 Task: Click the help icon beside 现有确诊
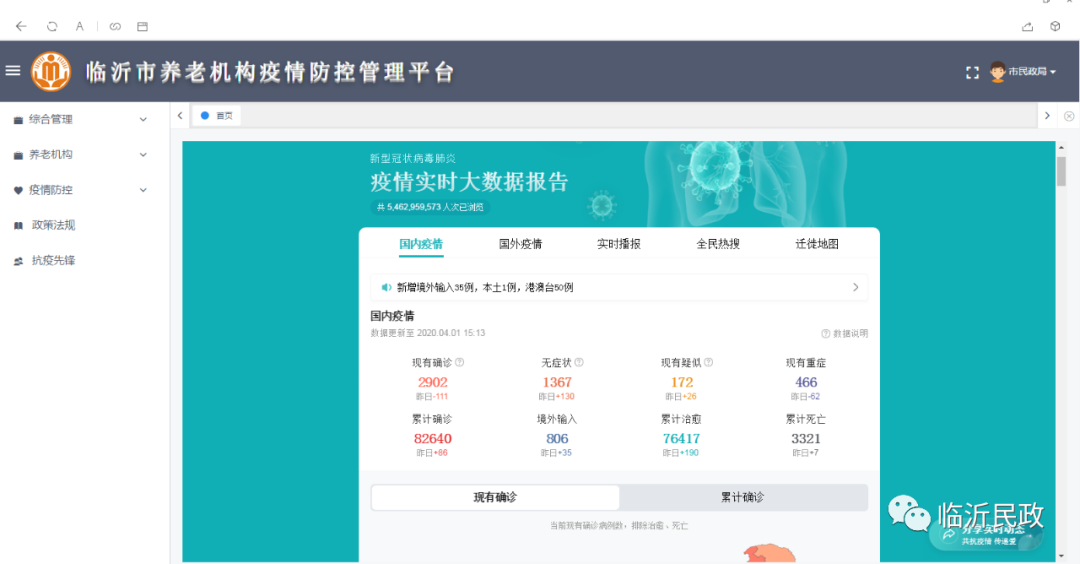tap(459, 363)
